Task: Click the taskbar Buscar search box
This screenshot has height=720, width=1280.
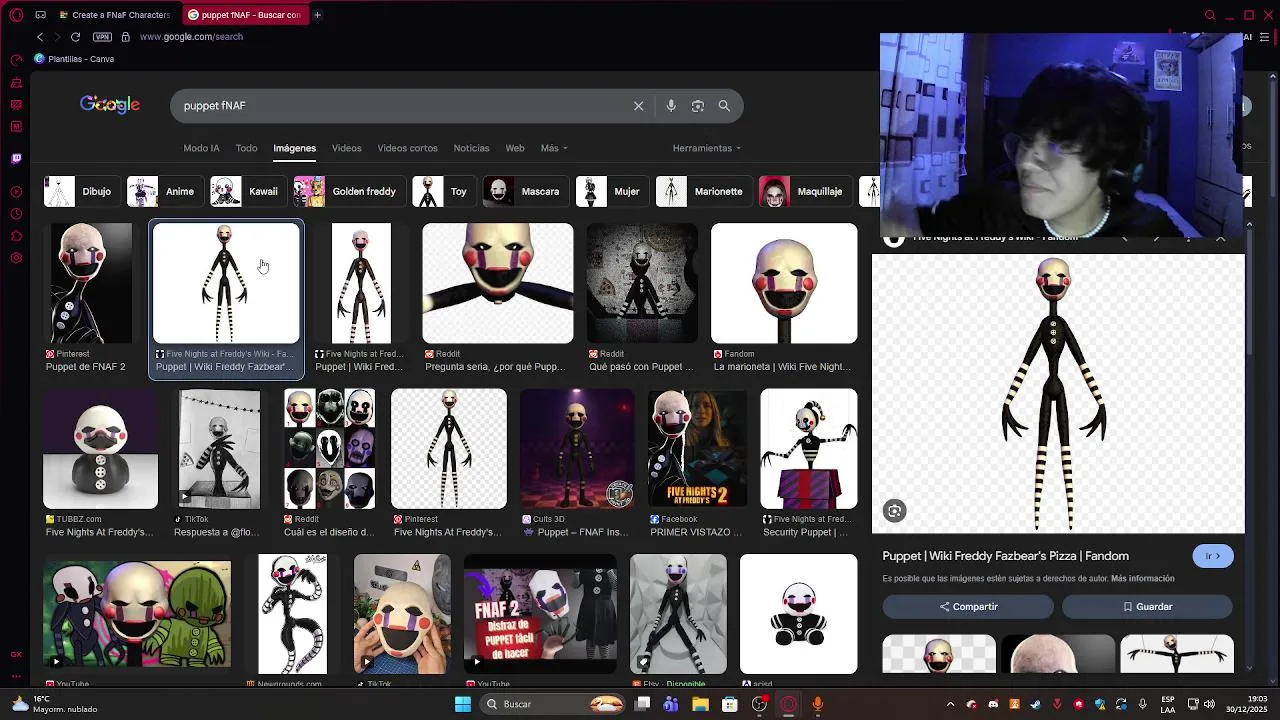Action: tap(551, 704)
